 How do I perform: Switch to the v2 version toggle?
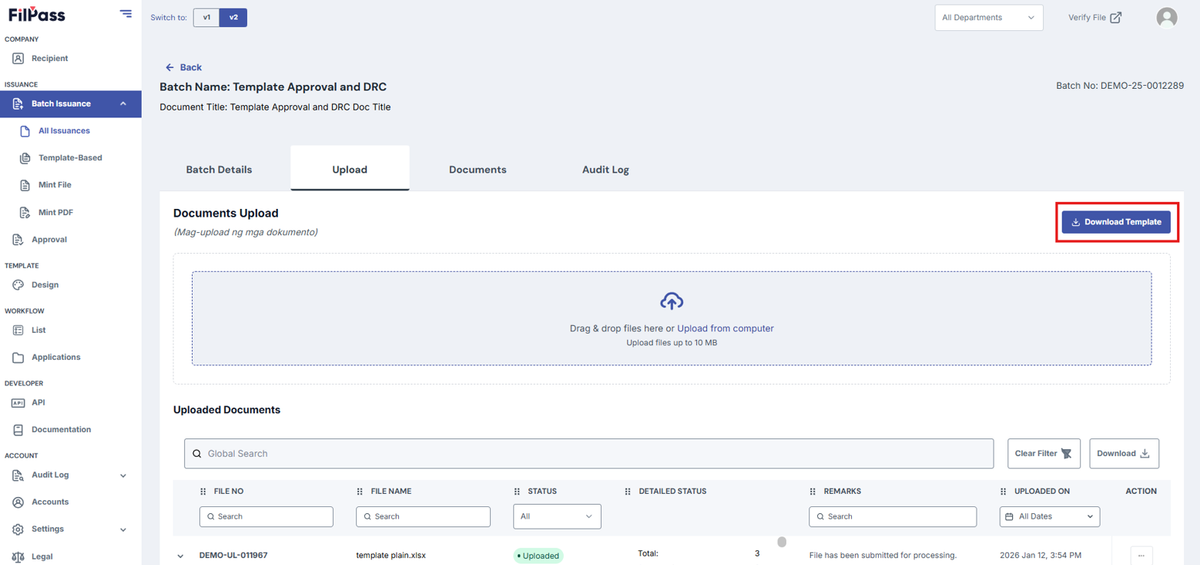(x=233, y=17)
